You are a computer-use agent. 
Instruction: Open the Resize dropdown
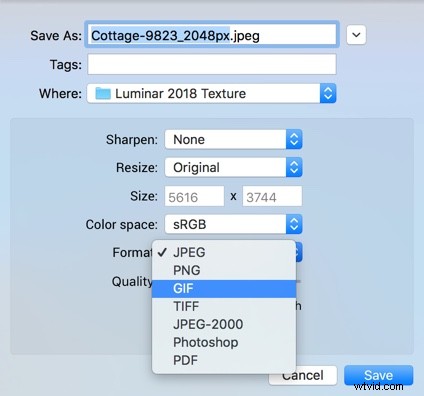(233, 167)
